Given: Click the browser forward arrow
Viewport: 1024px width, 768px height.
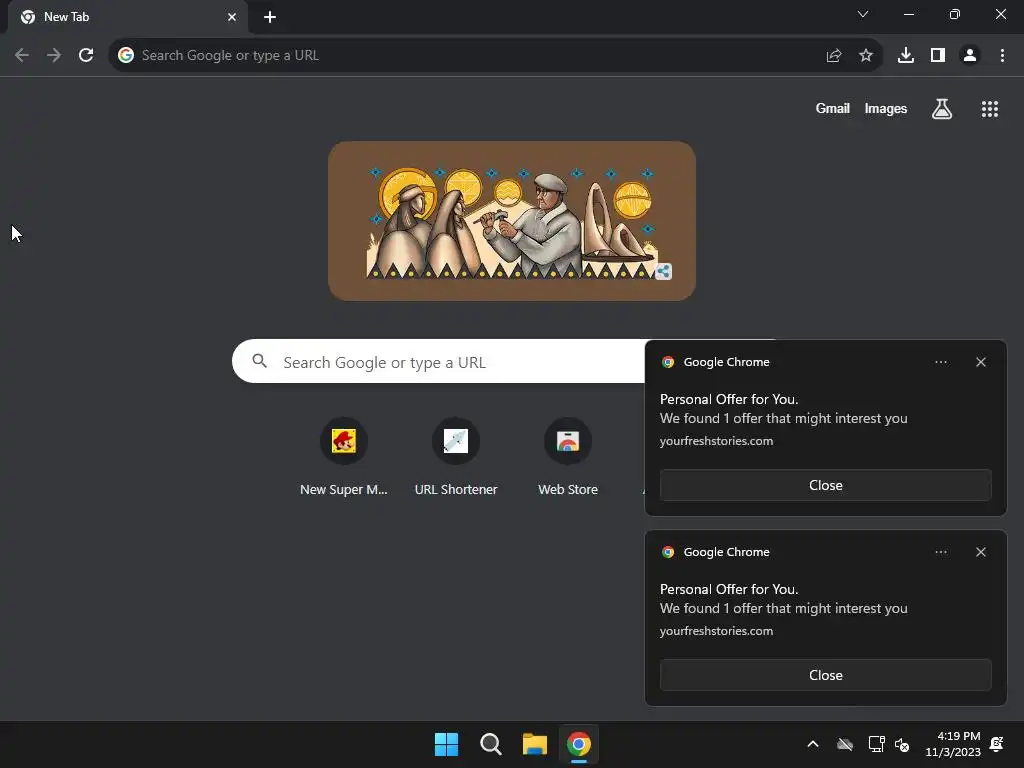Looking at the screenshot, I should coord(54,56).
